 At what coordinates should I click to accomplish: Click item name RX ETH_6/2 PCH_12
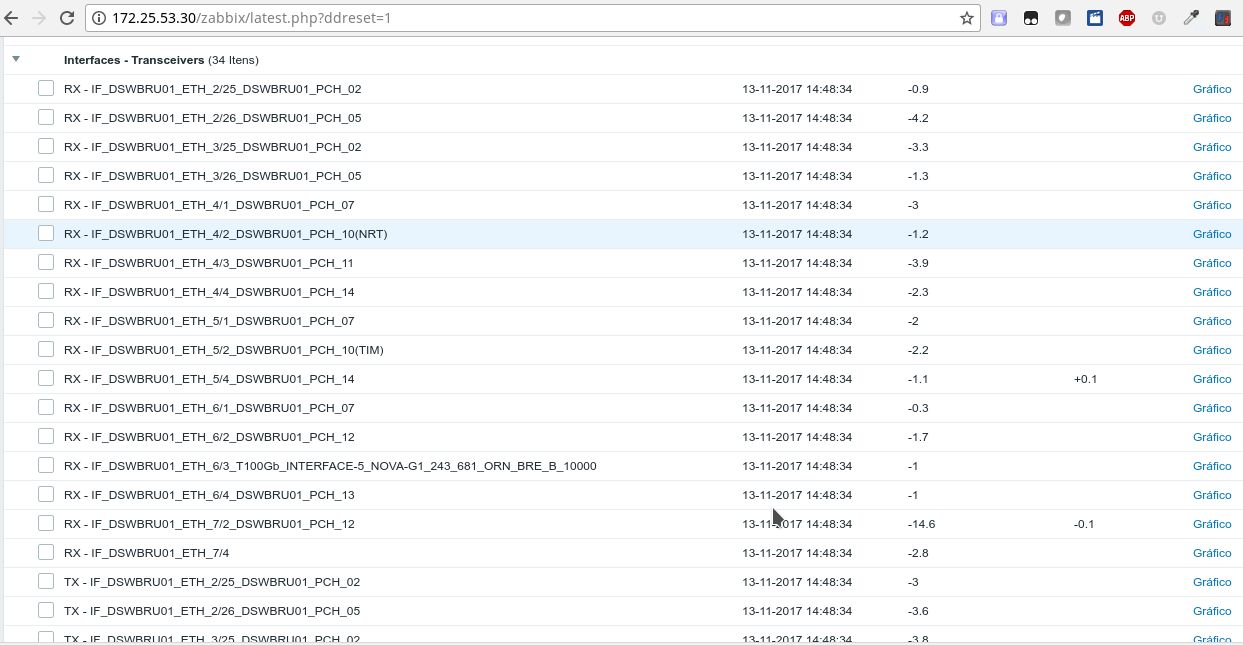pos(209,437)
